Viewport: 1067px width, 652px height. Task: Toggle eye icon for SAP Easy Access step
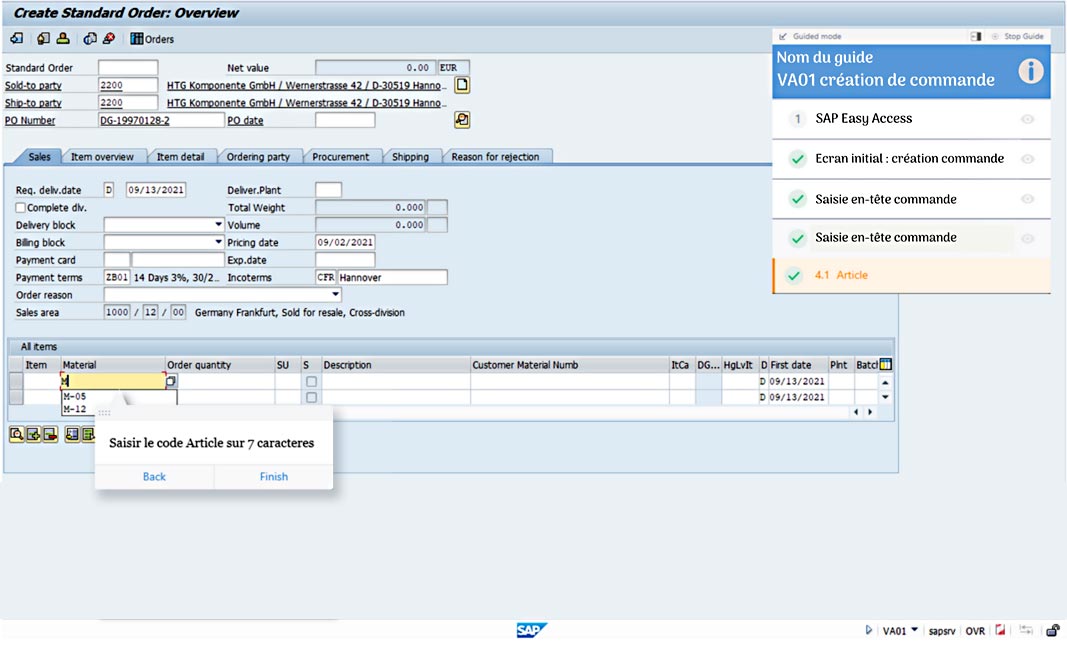(x=1028, y=118)
